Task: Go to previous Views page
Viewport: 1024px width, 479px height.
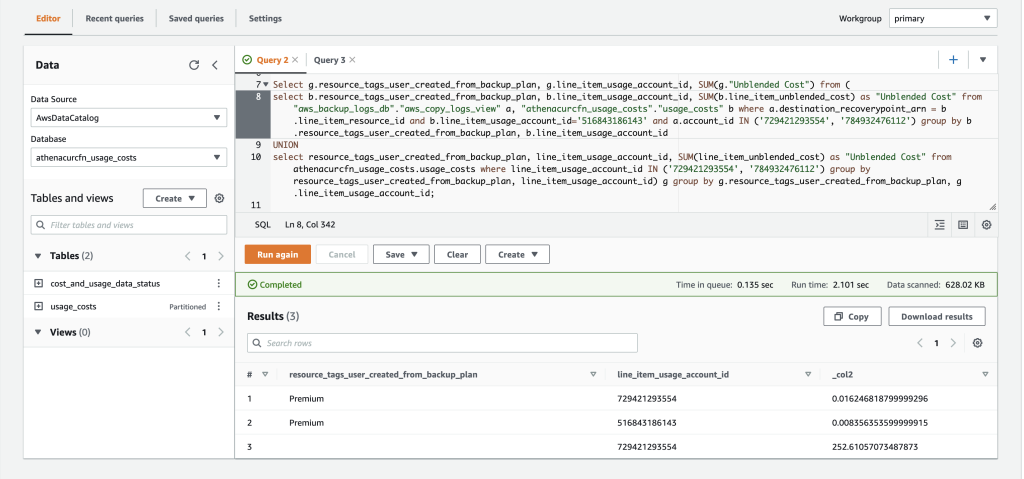Action: (187, 333)
